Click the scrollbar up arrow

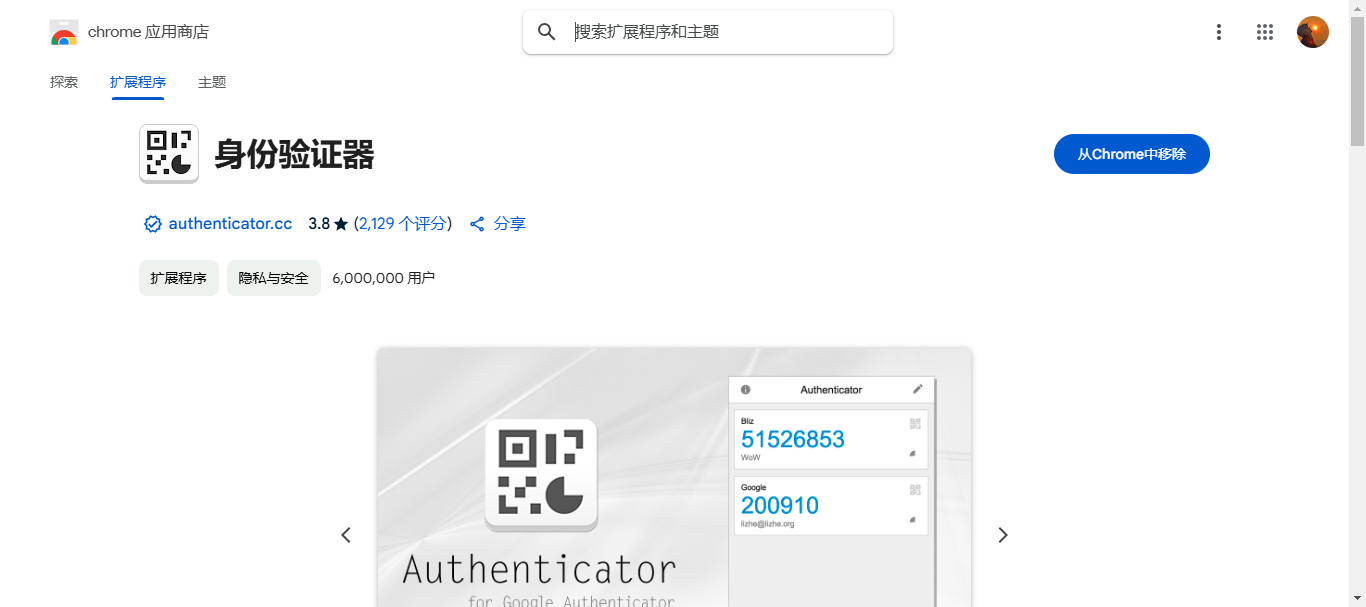click(1357, 8)
